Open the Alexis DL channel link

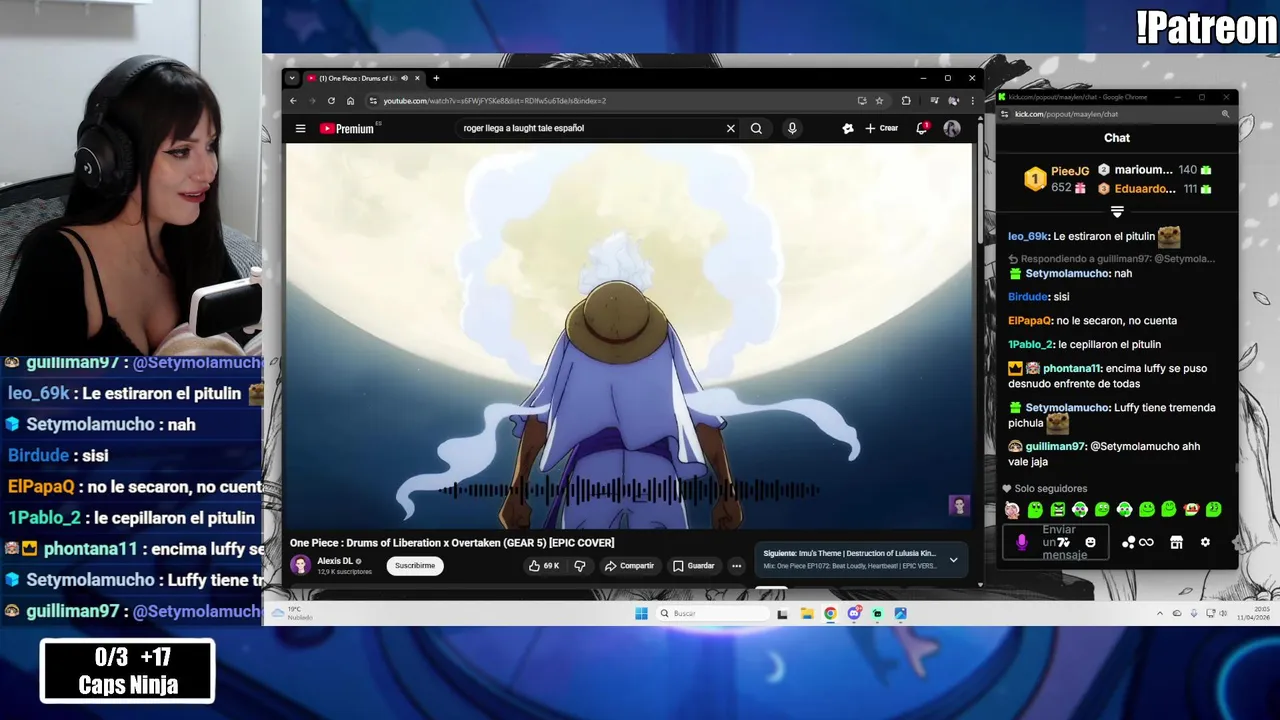click(x=335, y=561)
